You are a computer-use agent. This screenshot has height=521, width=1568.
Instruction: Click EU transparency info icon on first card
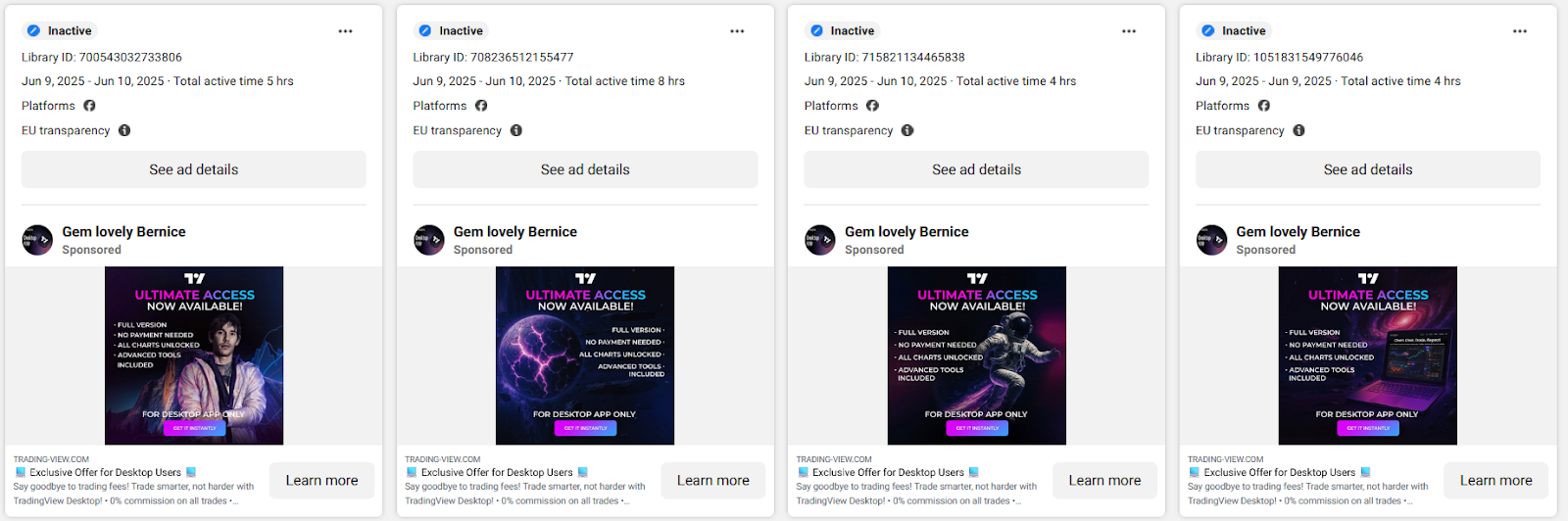pyautogui.click(x=124, y=130)
